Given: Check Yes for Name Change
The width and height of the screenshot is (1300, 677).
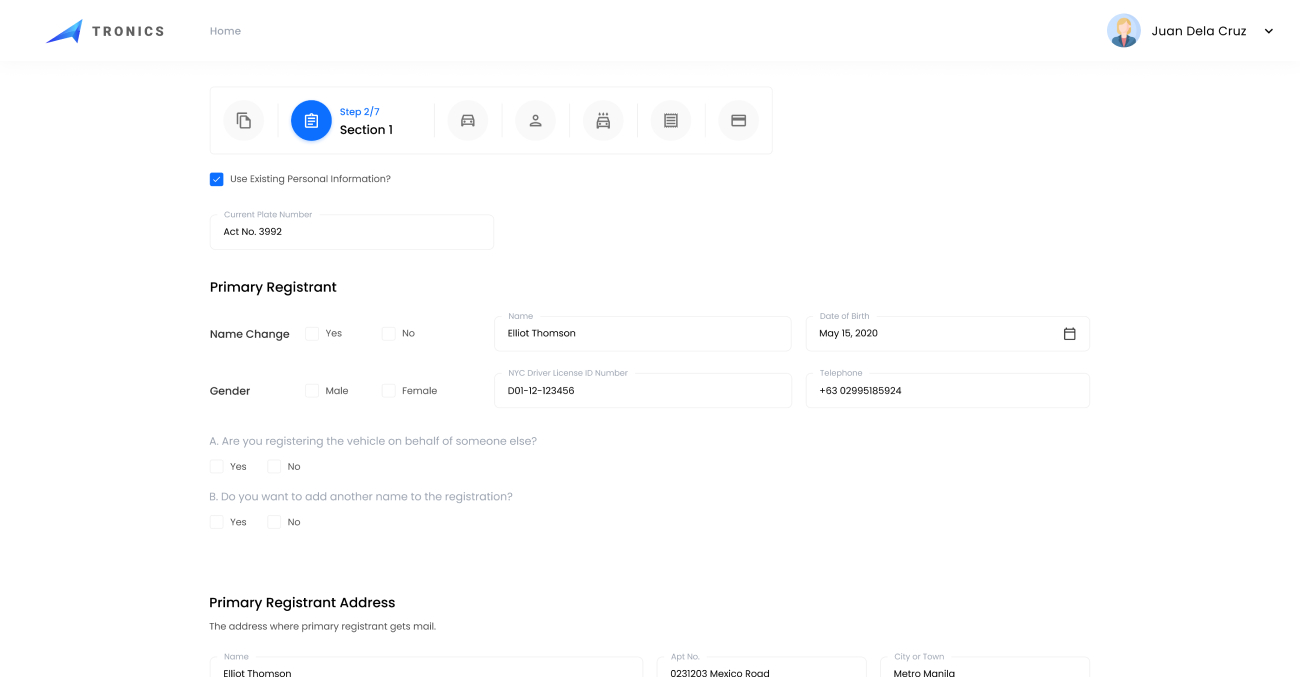Looking at the screenshot, I should pyautogui.click(x=313, y=334).
